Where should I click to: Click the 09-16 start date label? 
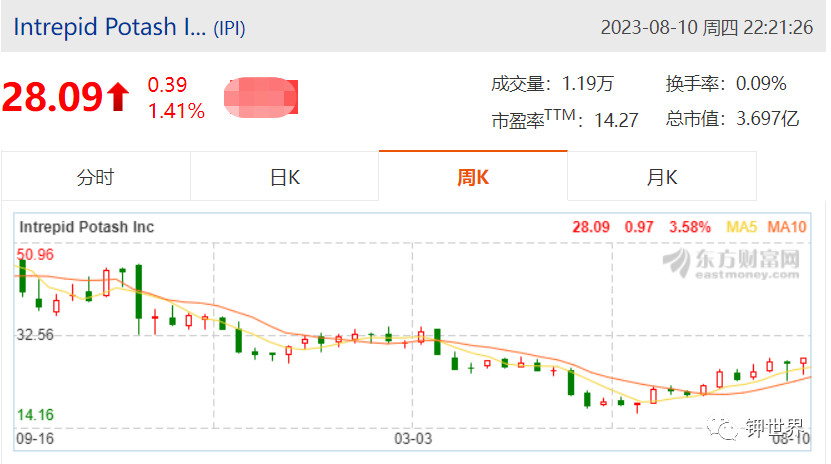pyautogui.click(x=35, y=439)
